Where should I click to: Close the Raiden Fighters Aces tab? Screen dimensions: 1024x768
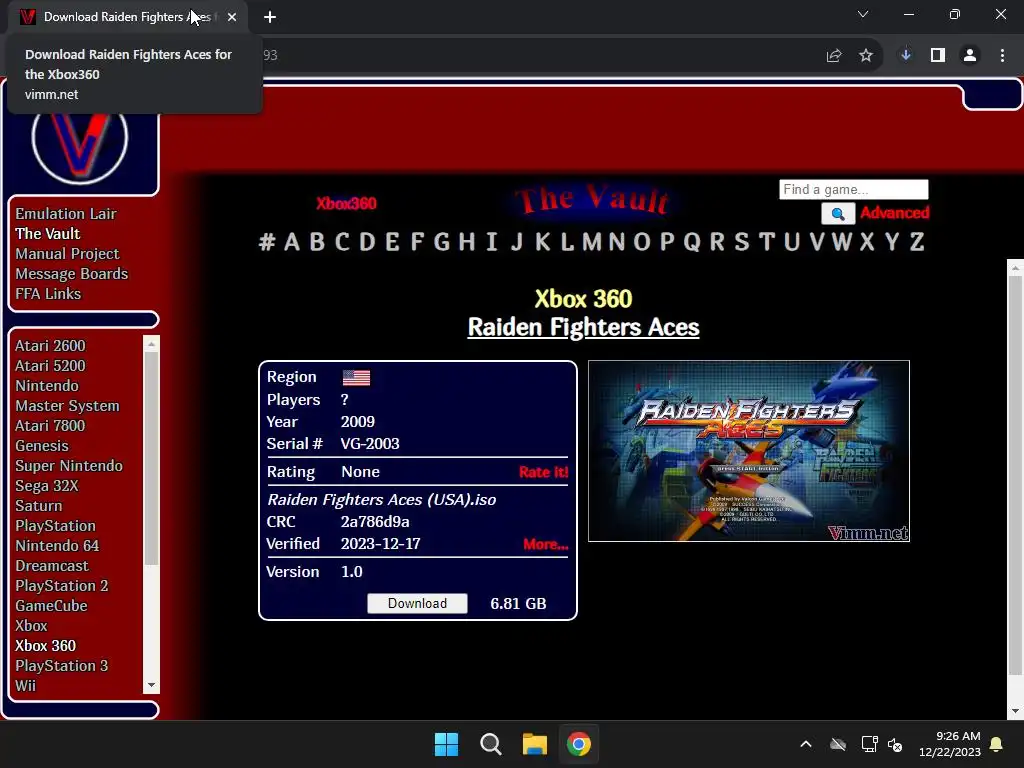232,17
